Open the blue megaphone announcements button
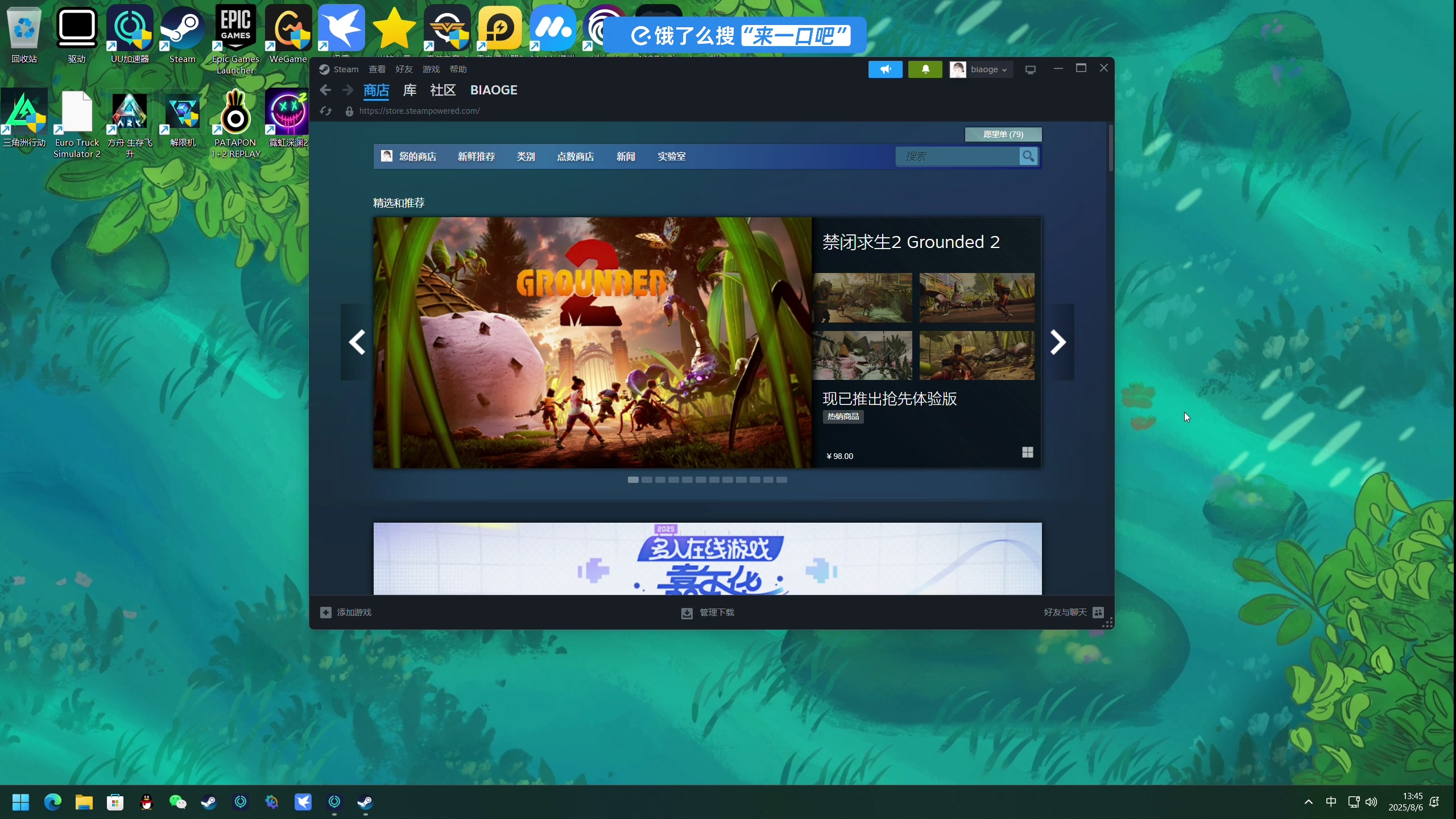1456x819 pixels. coord(885,69)
